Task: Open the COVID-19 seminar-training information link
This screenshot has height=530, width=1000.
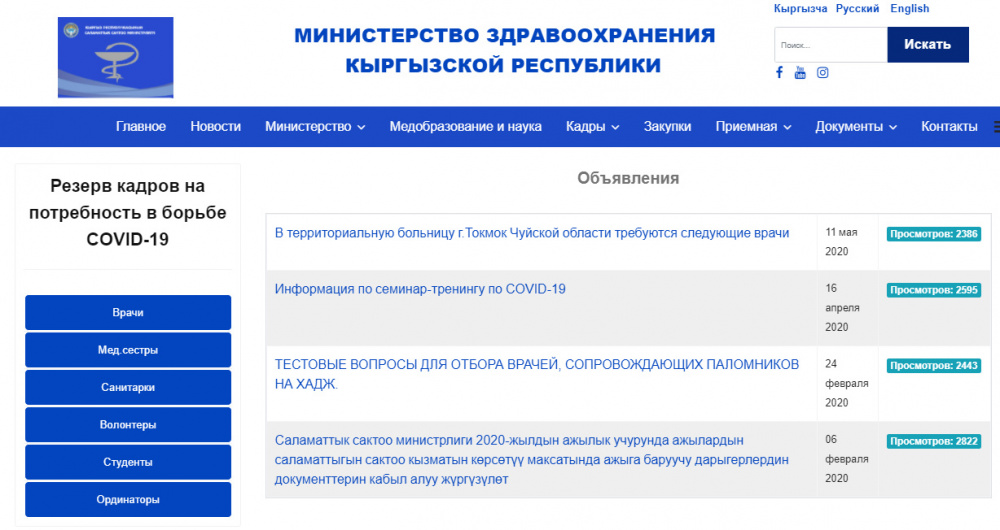Action: 420,290
